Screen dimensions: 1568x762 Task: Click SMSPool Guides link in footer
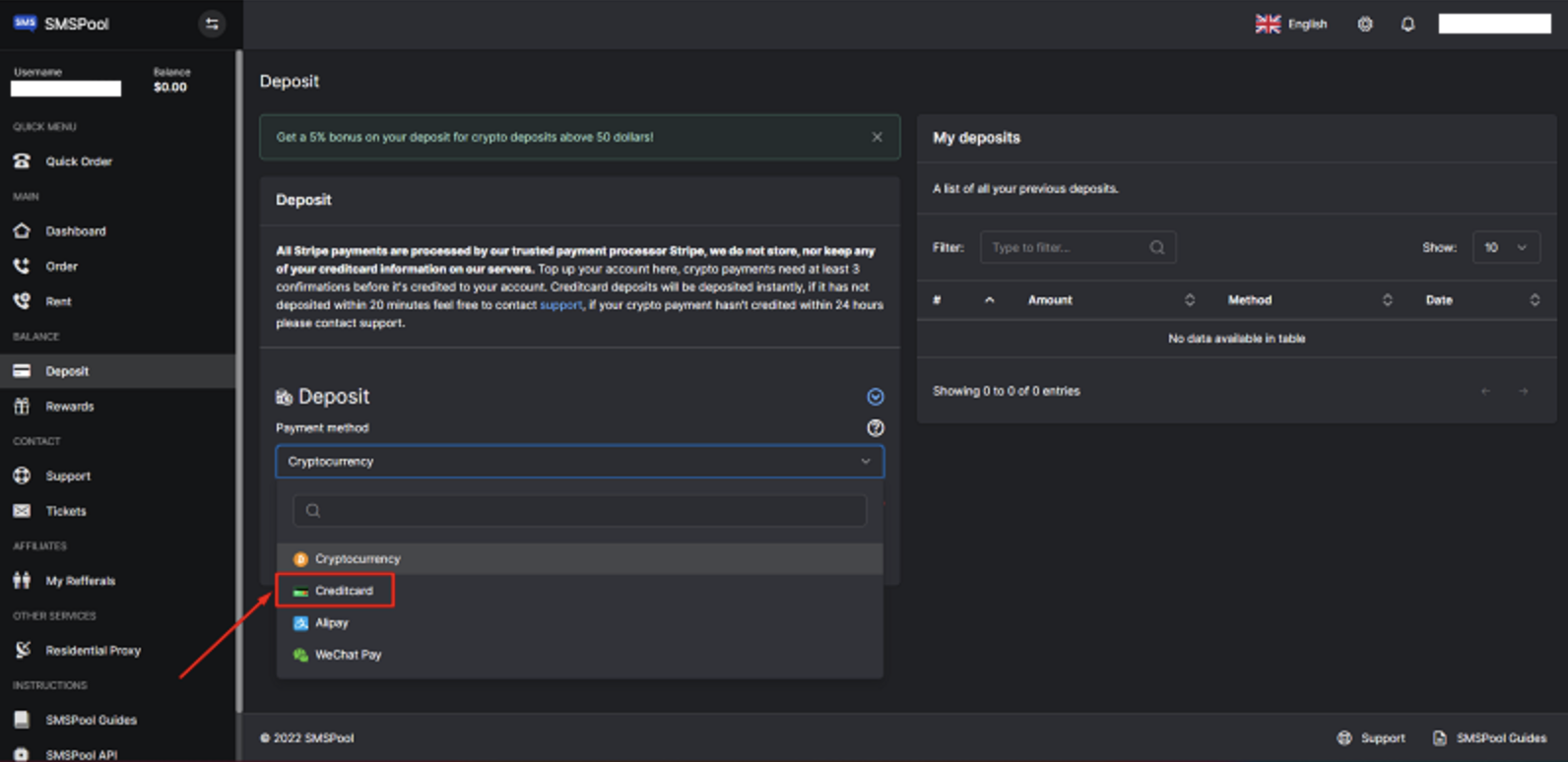(x=1500, y=738)
